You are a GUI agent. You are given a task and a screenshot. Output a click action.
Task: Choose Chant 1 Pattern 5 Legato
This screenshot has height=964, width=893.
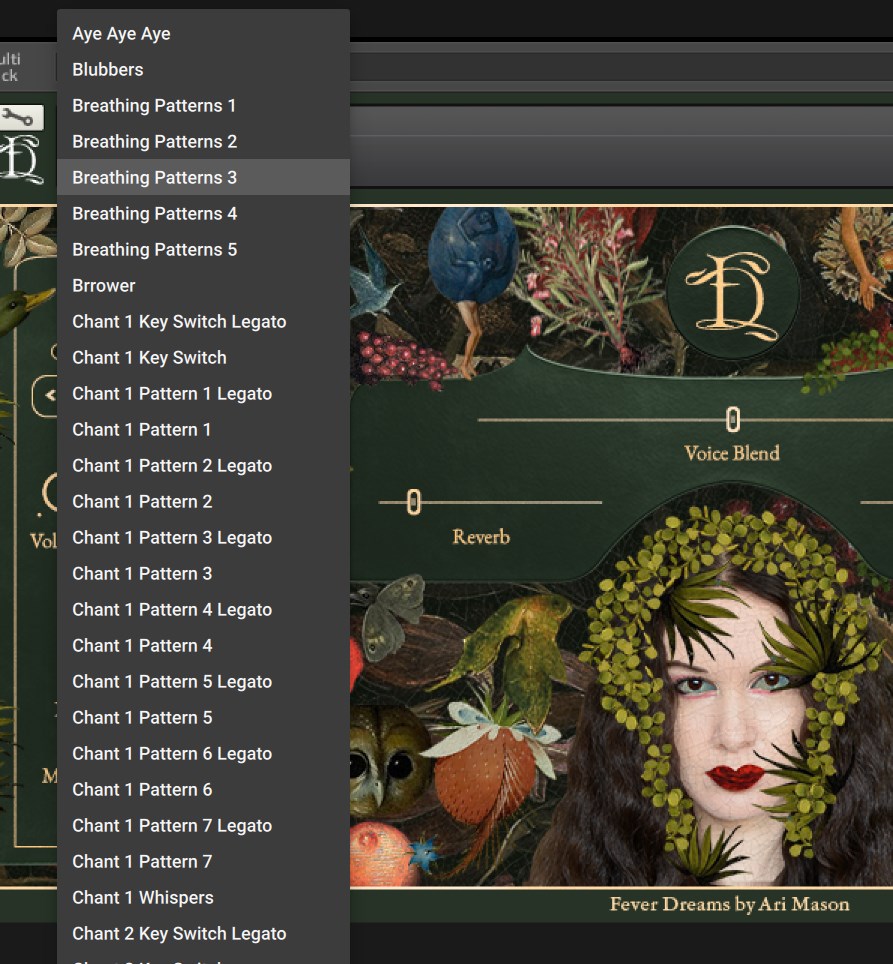pyautogui.click(x=172, y=682)
